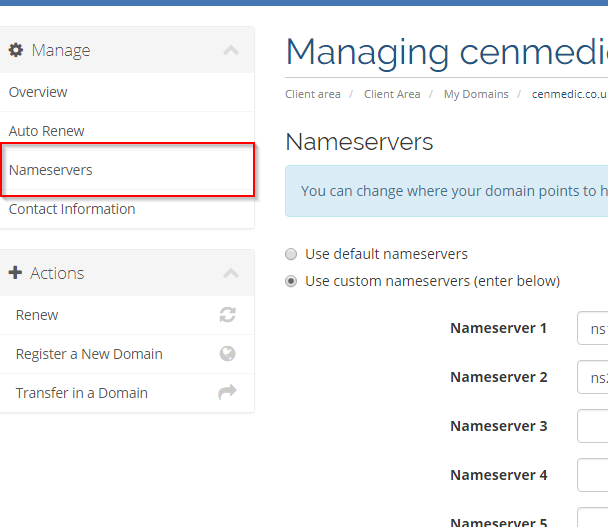
Task: Click the Actions plus icon
Action: [x=15, y=273]
